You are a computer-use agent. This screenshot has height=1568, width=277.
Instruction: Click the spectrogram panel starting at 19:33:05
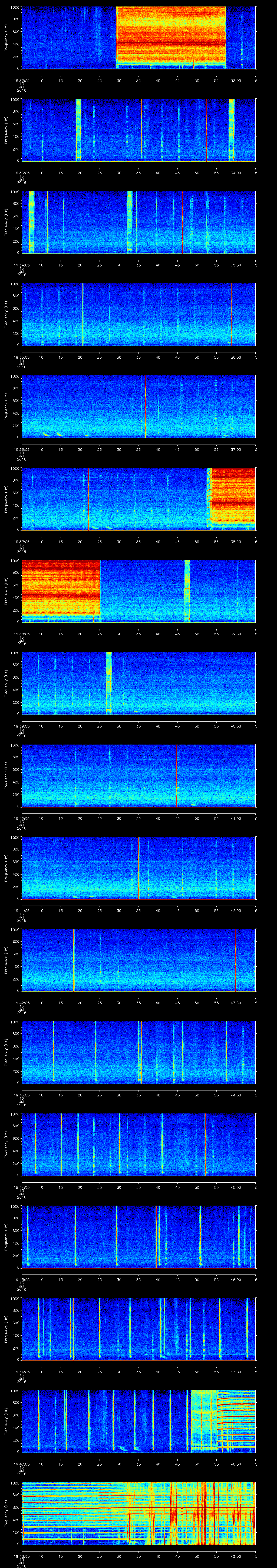coord(139,130)
